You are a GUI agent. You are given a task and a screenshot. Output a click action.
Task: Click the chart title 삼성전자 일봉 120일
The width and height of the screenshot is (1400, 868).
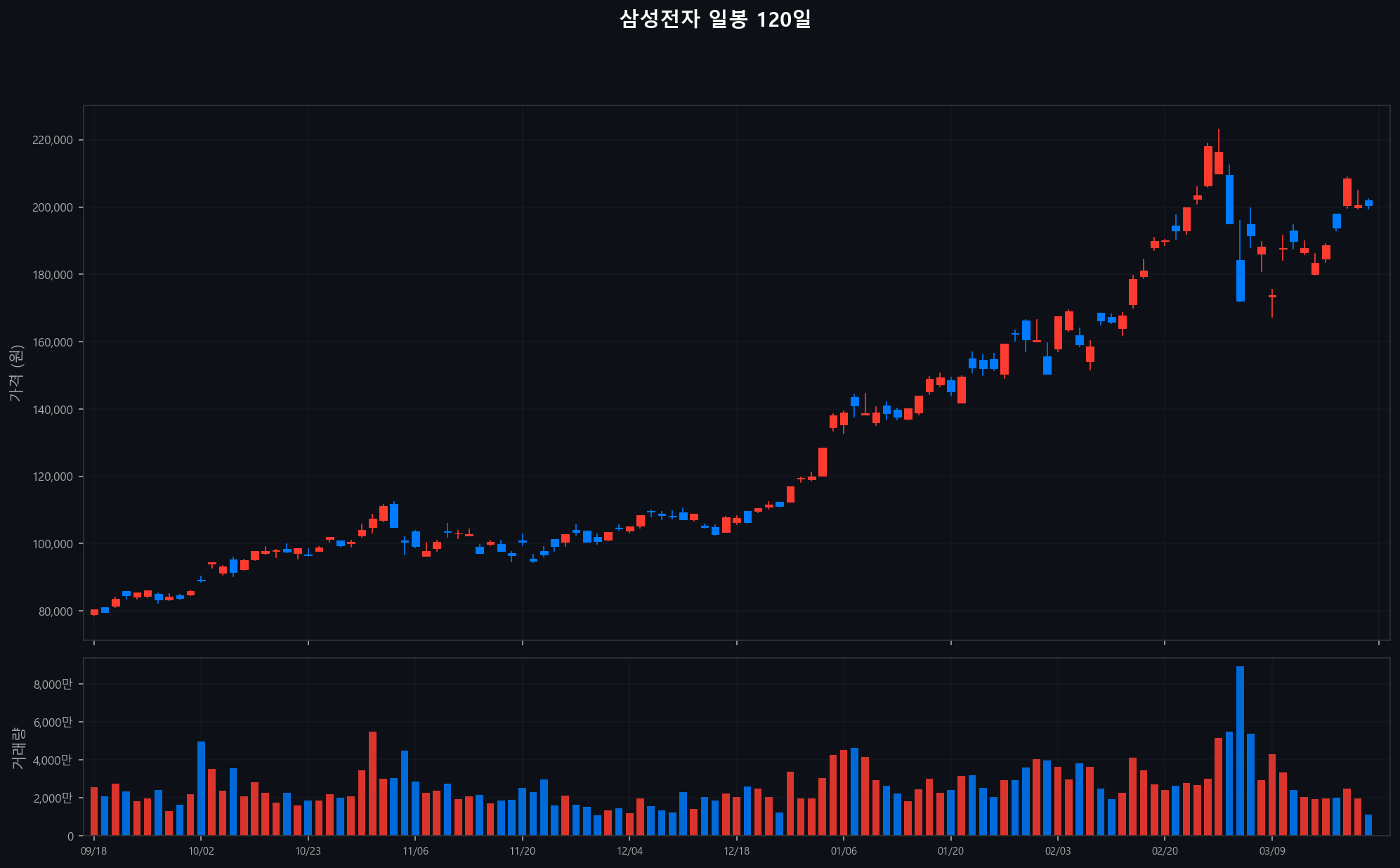pyautogui.click(x=715, y=19)
